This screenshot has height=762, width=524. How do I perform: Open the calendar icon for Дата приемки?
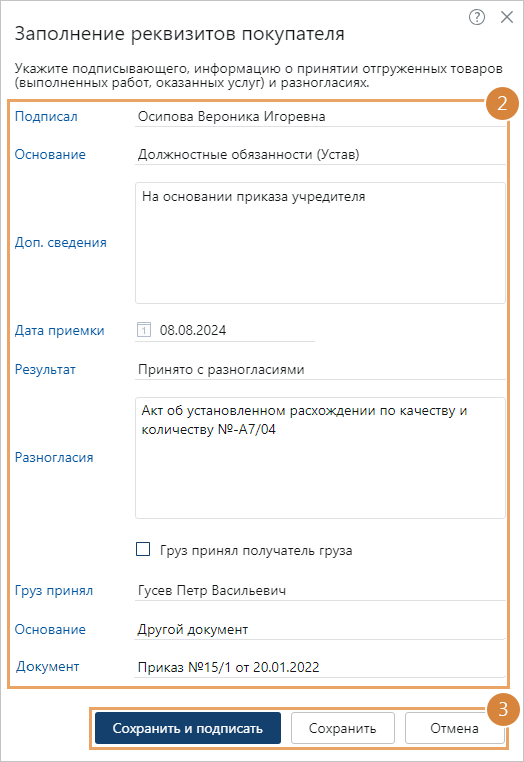click(143, 330)
